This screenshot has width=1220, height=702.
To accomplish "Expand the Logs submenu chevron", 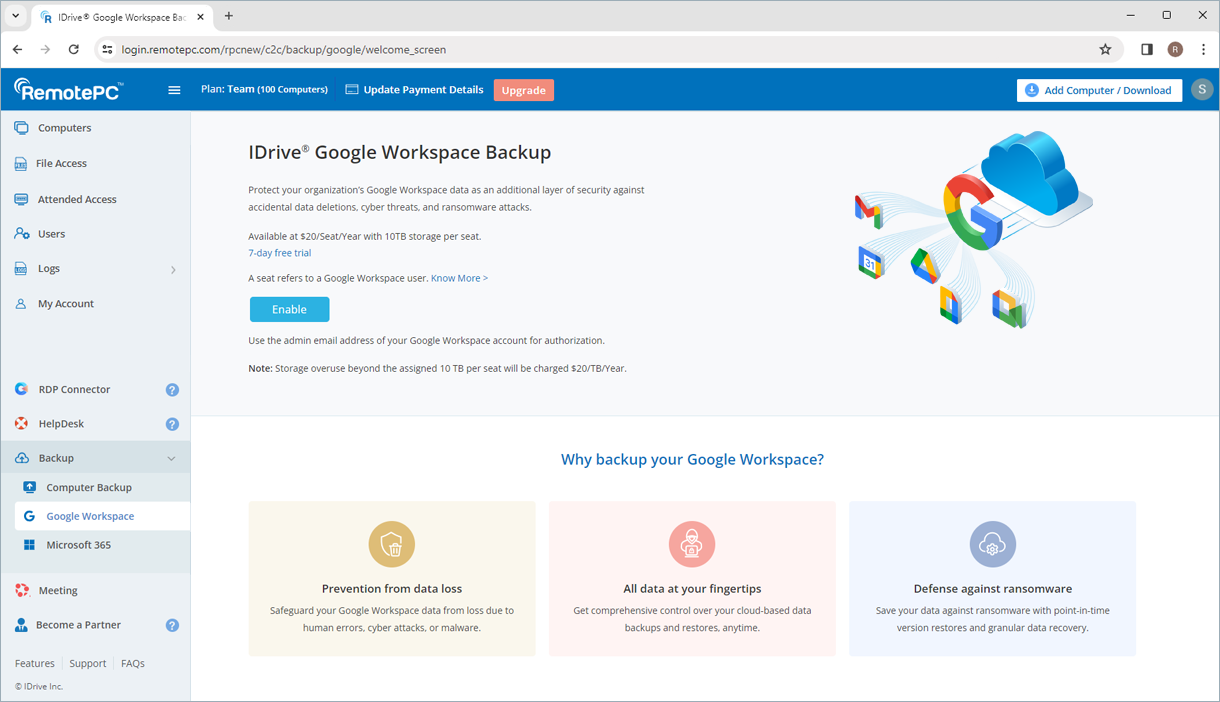I will point(173,269).
